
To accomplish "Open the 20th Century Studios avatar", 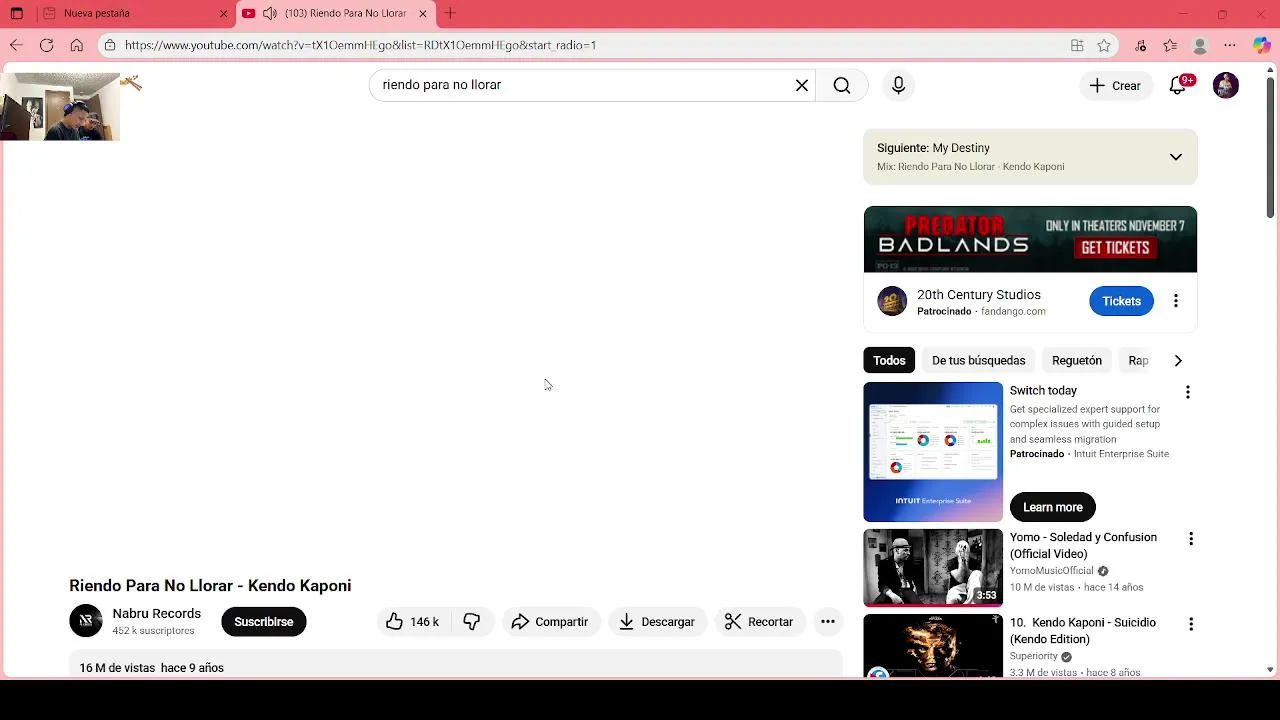I will [x=892, y=301].
